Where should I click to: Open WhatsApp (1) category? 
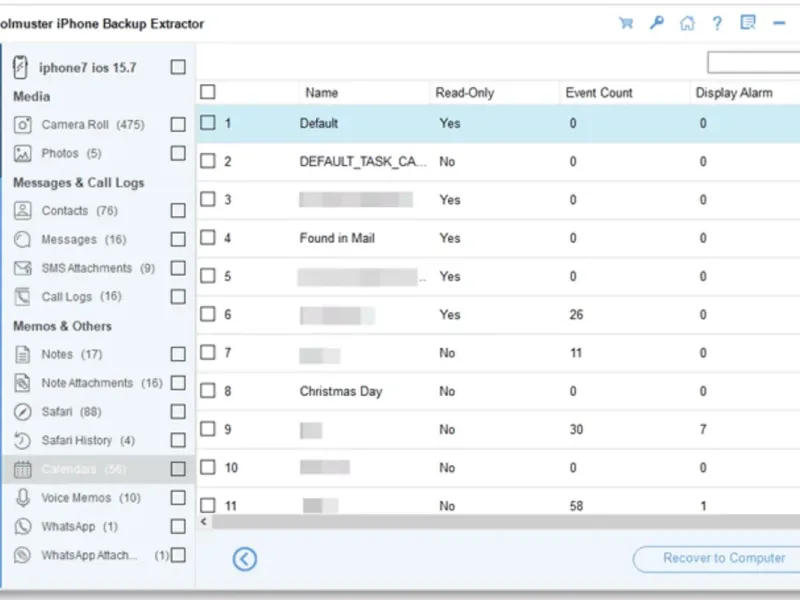click(80, 526)
